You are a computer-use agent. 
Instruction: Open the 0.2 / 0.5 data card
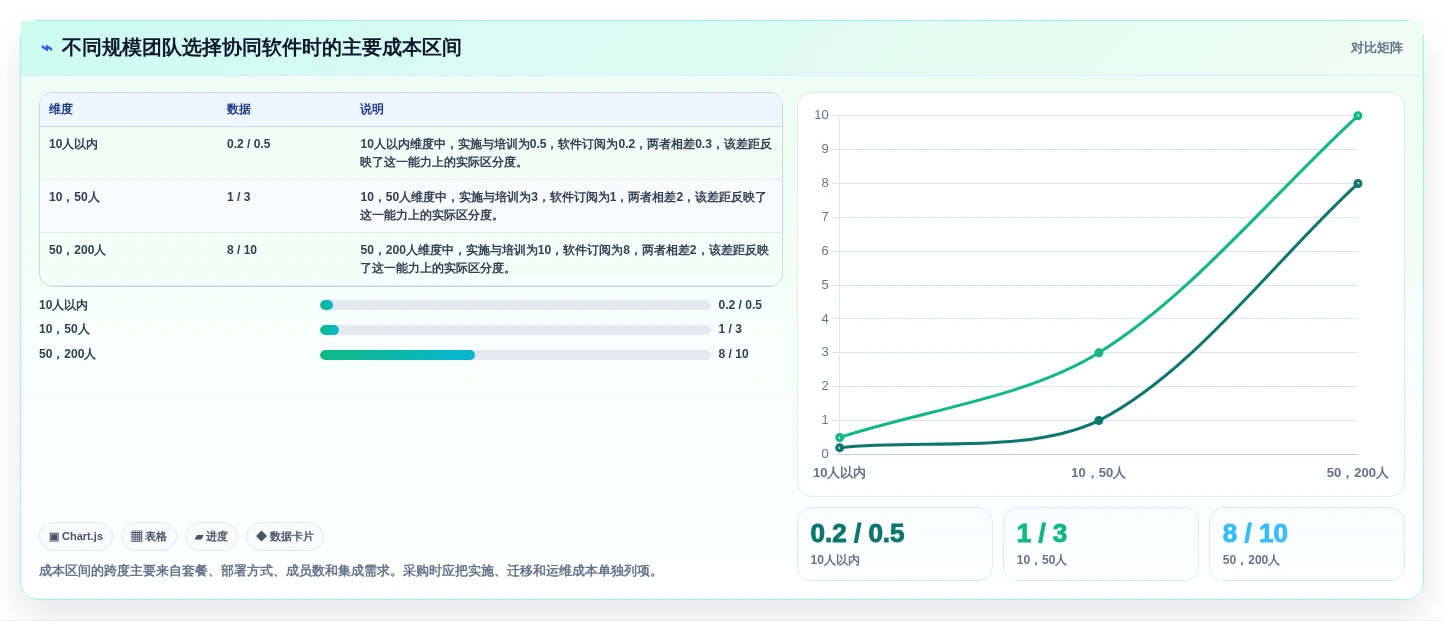coord(895,544)
